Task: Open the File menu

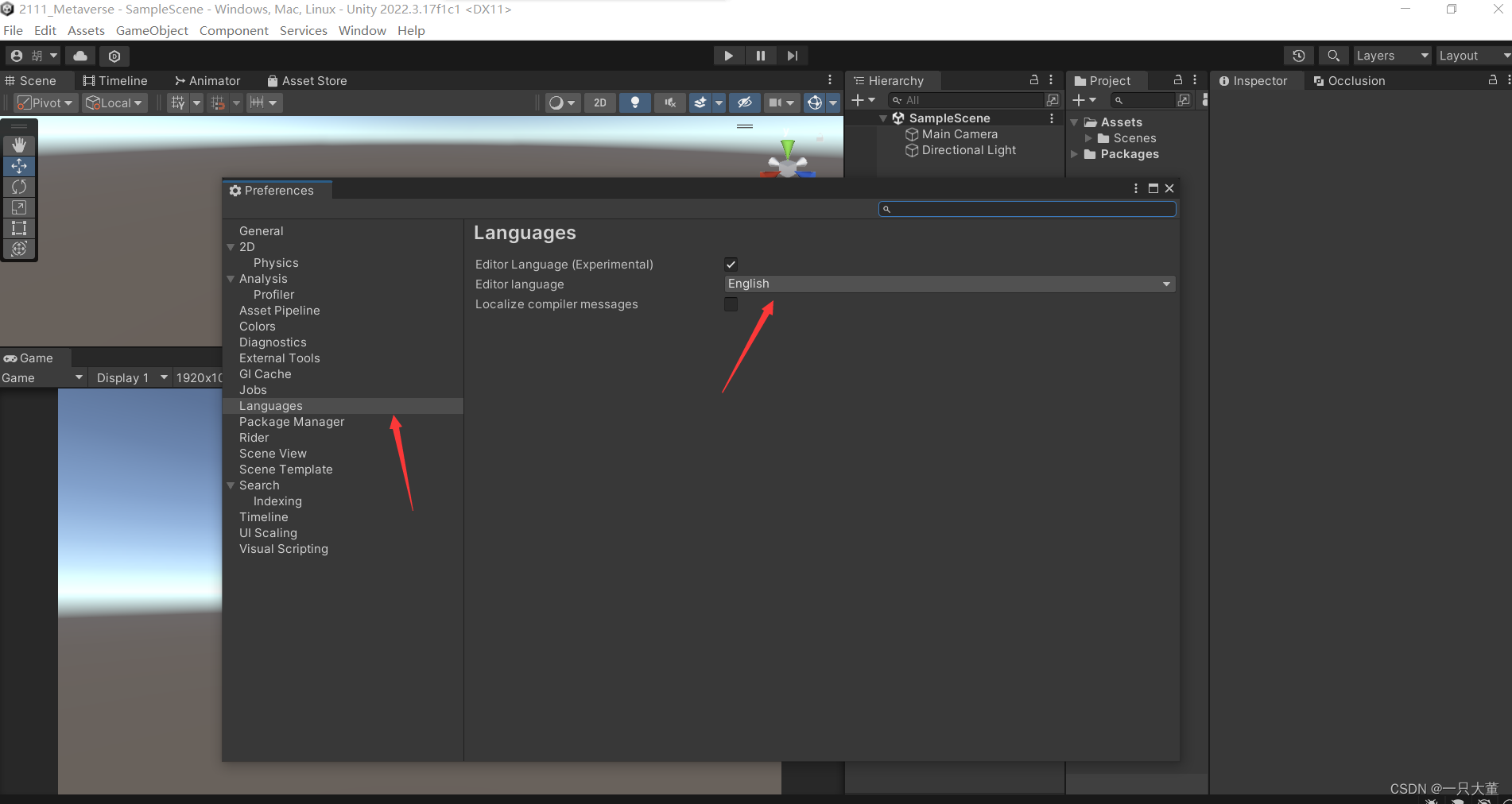Action: pyautogui.click(x=13, y=30)
